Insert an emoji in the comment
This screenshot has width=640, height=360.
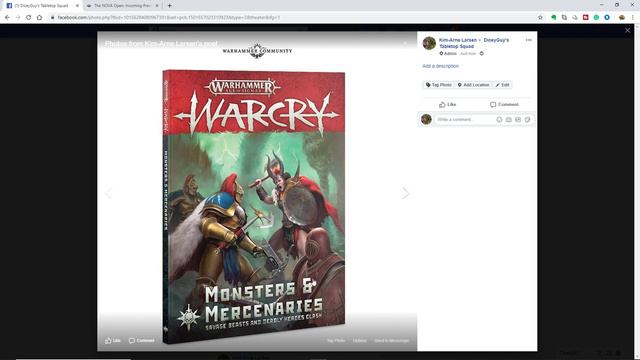pos(499,120)
